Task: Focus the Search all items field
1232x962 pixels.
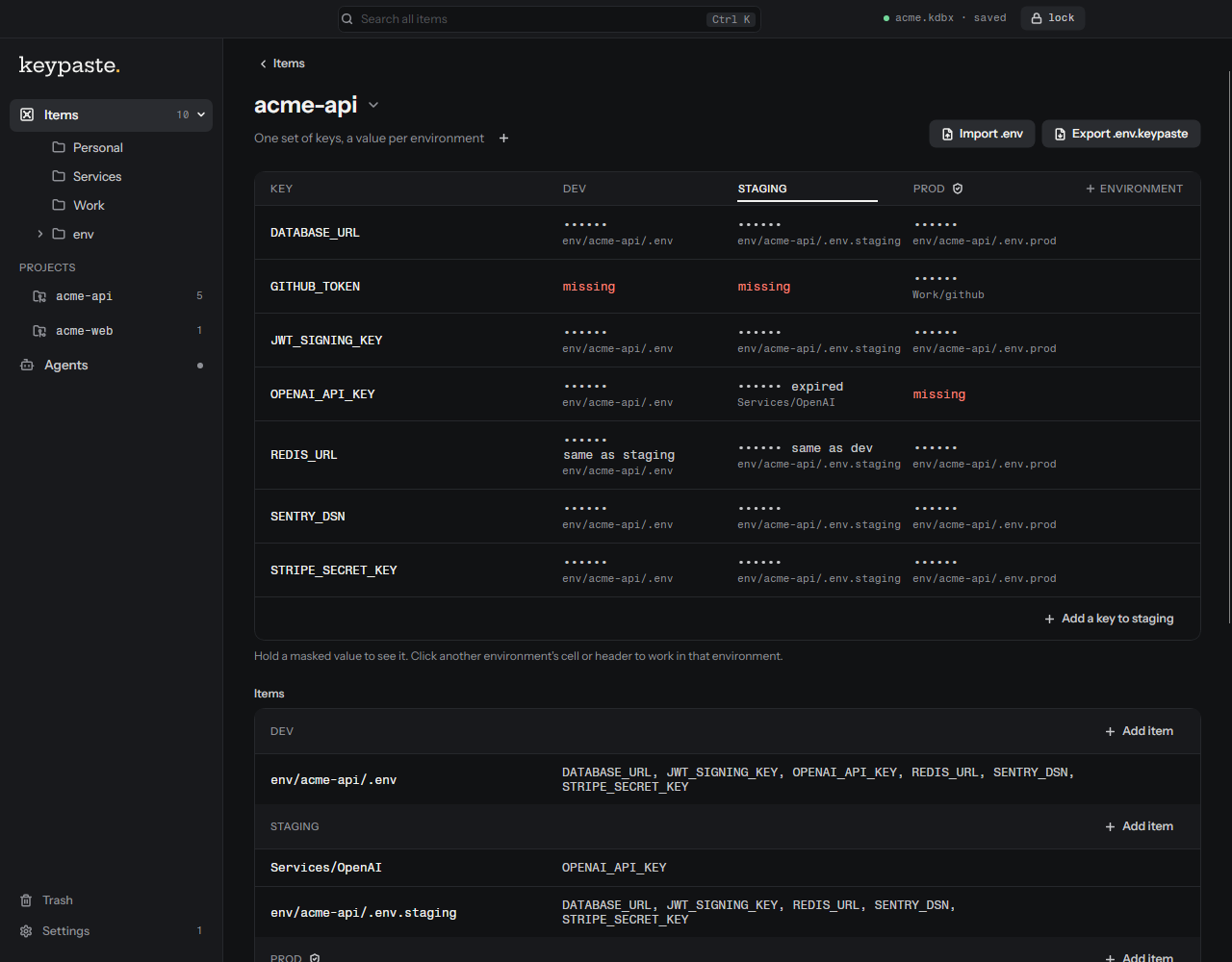Action: [x=549, y=19]
